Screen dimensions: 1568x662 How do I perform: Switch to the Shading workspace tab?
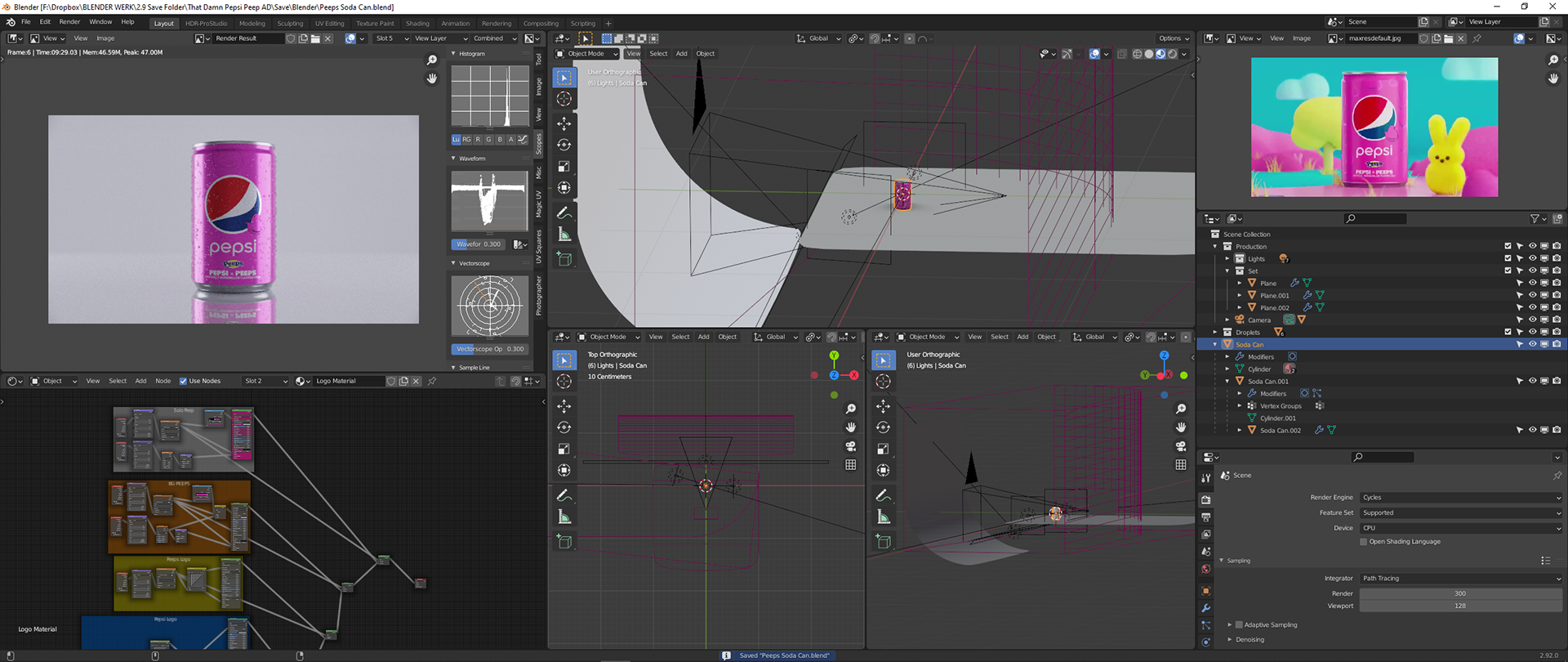(417, 24)
